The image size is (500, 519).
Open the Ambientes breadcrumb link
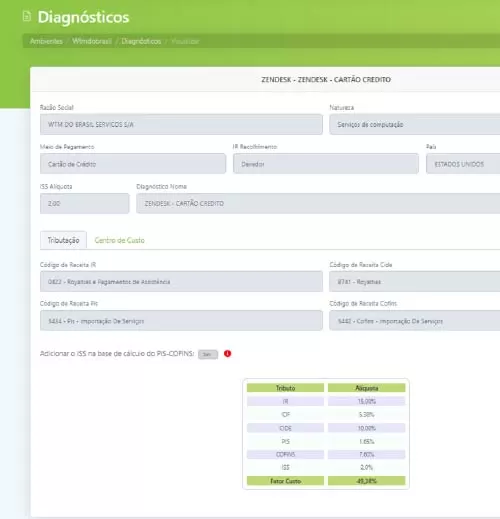[x=46, y=41]
